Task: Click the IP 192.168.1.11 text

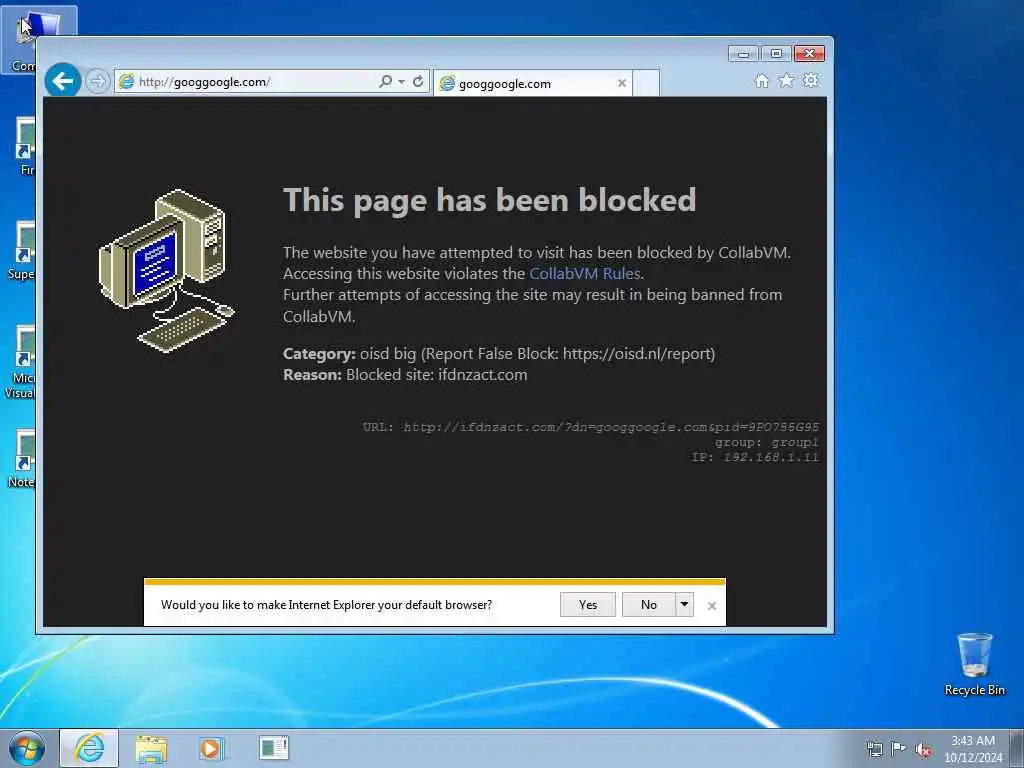Action: [x=755, y=457]
